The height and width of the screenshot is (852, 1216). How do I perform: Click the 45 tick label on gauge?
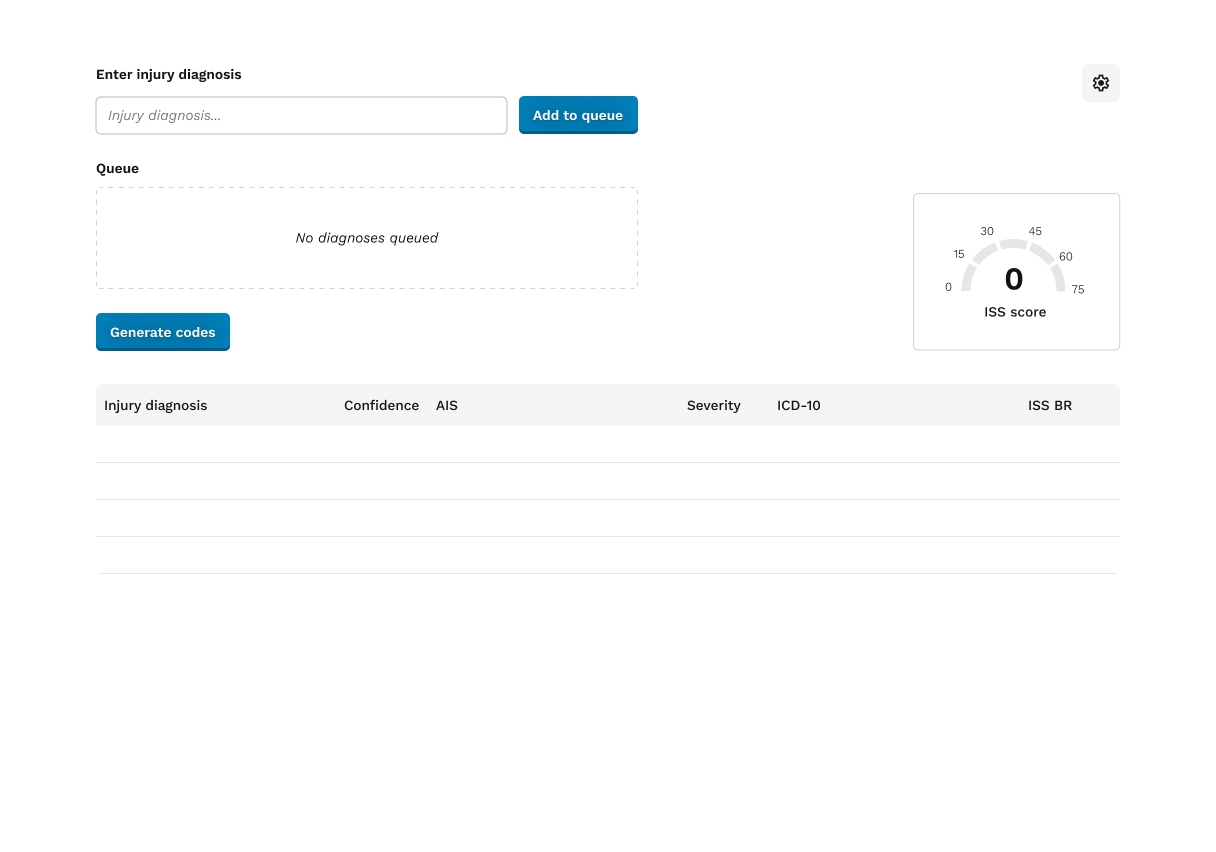tap(1035, 231)
